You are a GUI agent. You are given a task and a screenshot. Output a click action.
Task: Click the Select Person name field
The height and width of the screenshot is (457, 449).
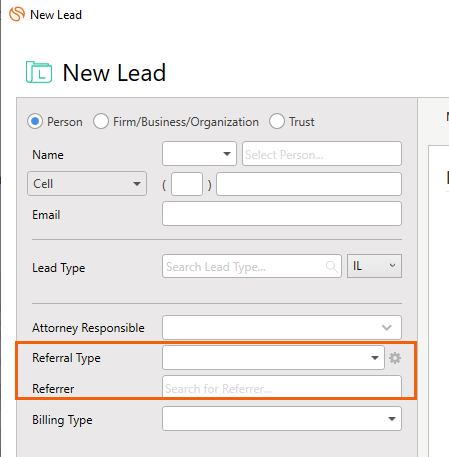point(322,154)
